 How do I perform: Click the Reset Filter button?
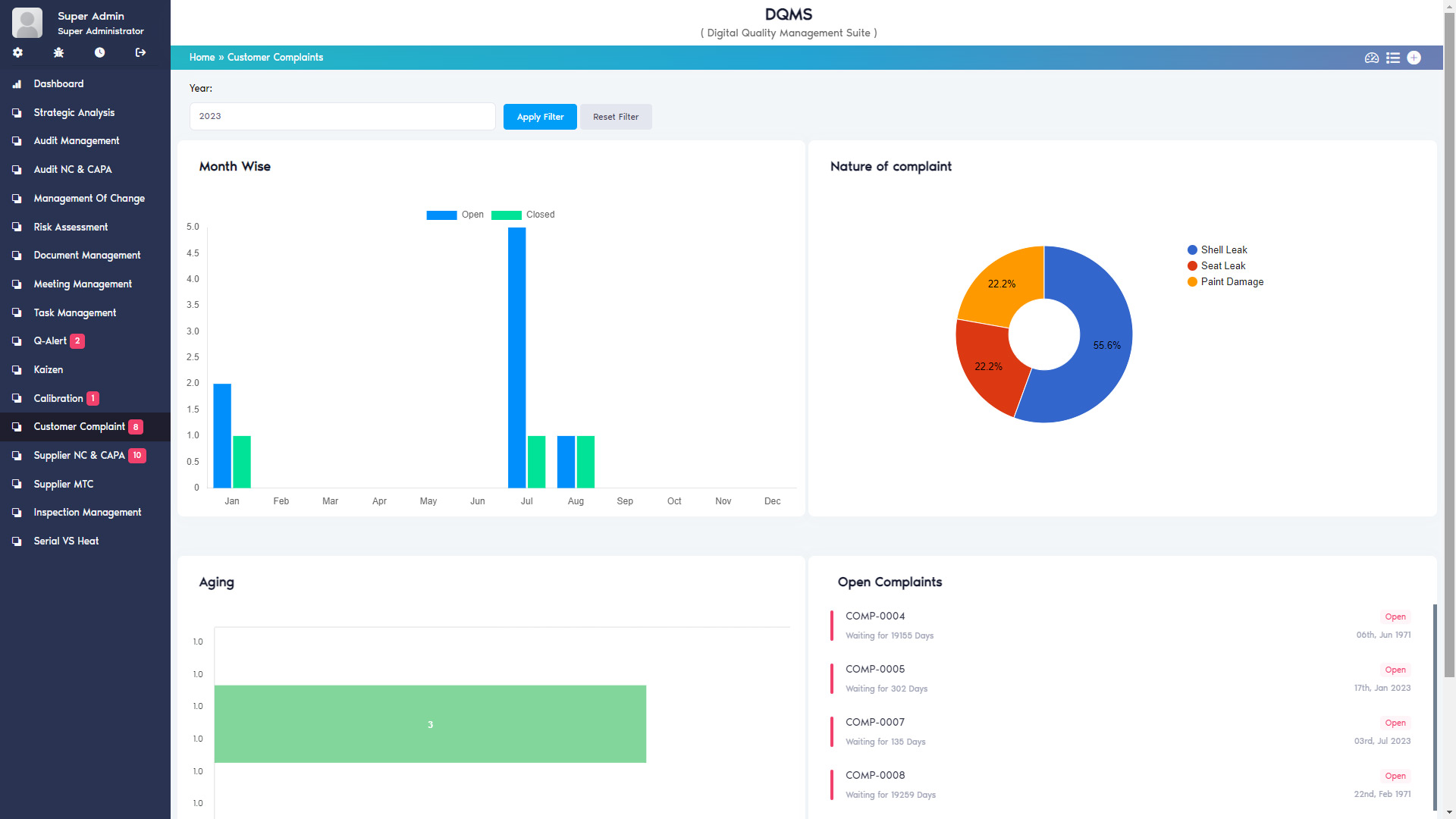[x=616, y=117]
